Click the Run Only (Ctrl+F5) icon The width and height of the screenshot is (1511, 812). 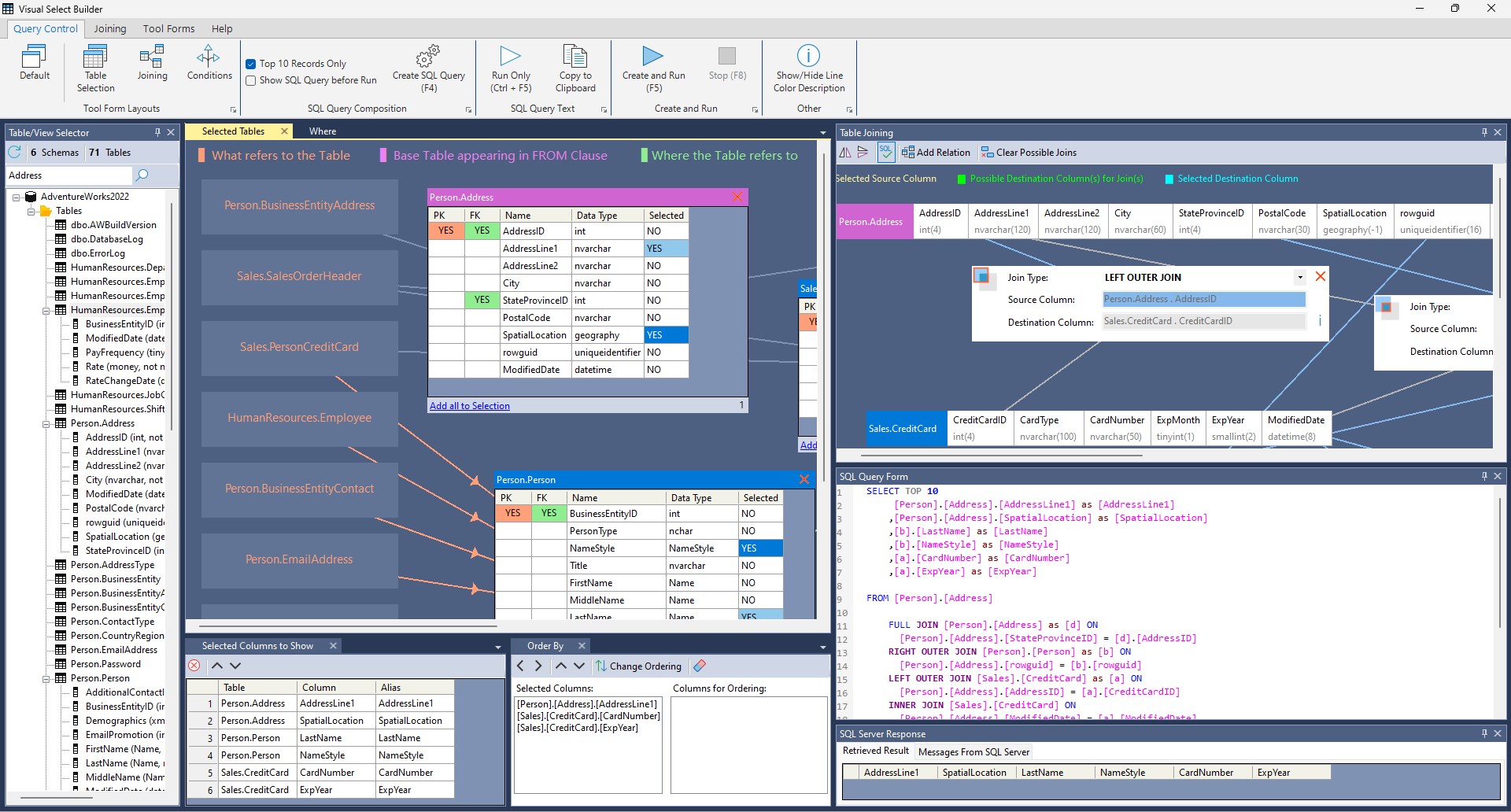[x=511, y=57]
